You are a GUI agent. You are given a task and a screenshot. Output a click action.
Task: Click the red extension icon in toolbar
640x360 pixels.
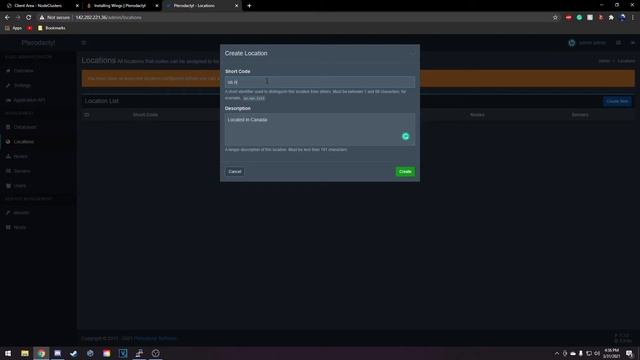(x=568, y=18)
